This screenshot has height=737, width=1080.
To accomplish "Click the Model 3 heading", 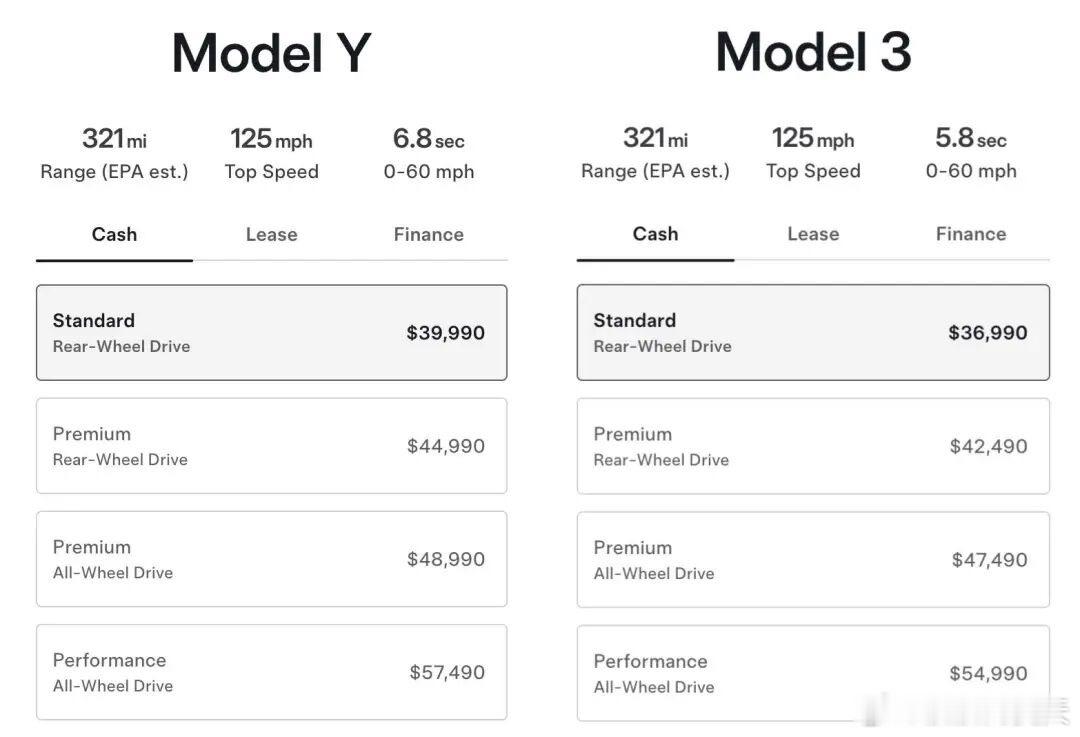I will pos(813,52).
